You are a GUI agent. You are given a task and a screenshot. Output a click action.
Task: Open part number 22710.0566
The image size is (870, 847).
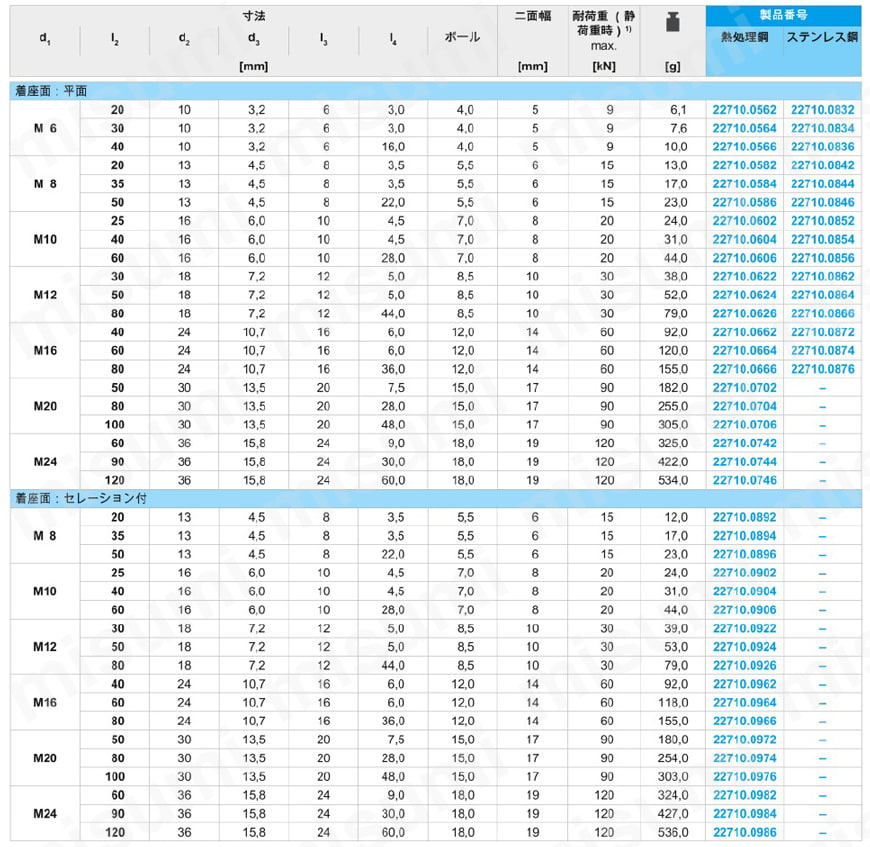[x=745, y=146]
